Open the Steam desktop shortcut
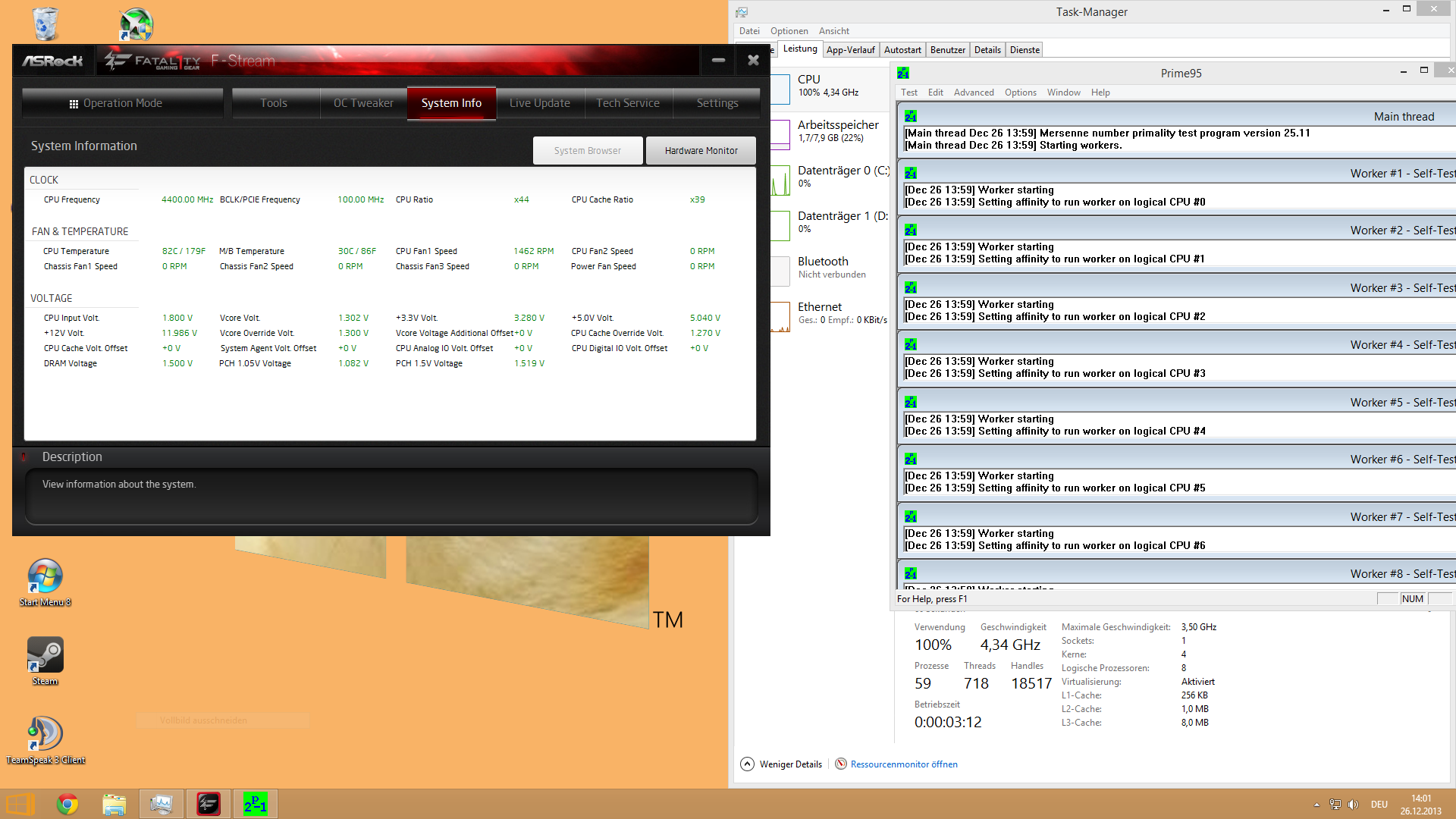Image resolution: width=1456 pixels, height=819 pixels. point(45,655)
